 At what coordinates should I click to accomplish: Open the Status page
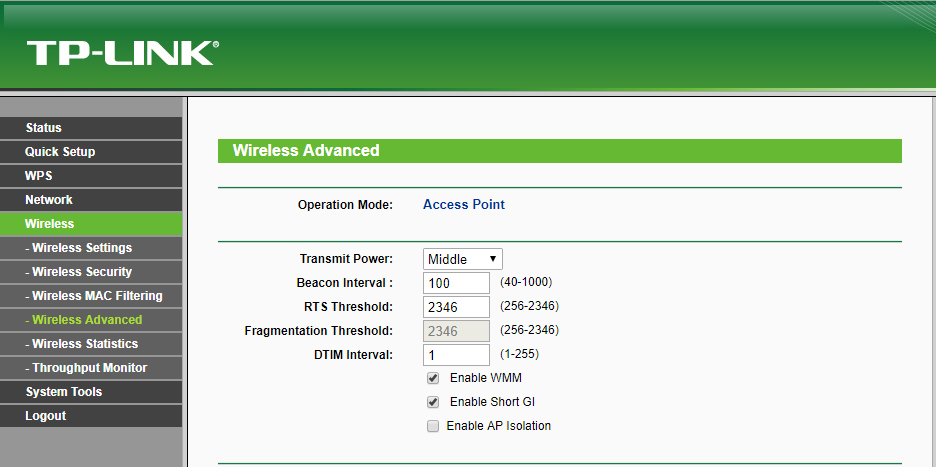tap(91, 128)
